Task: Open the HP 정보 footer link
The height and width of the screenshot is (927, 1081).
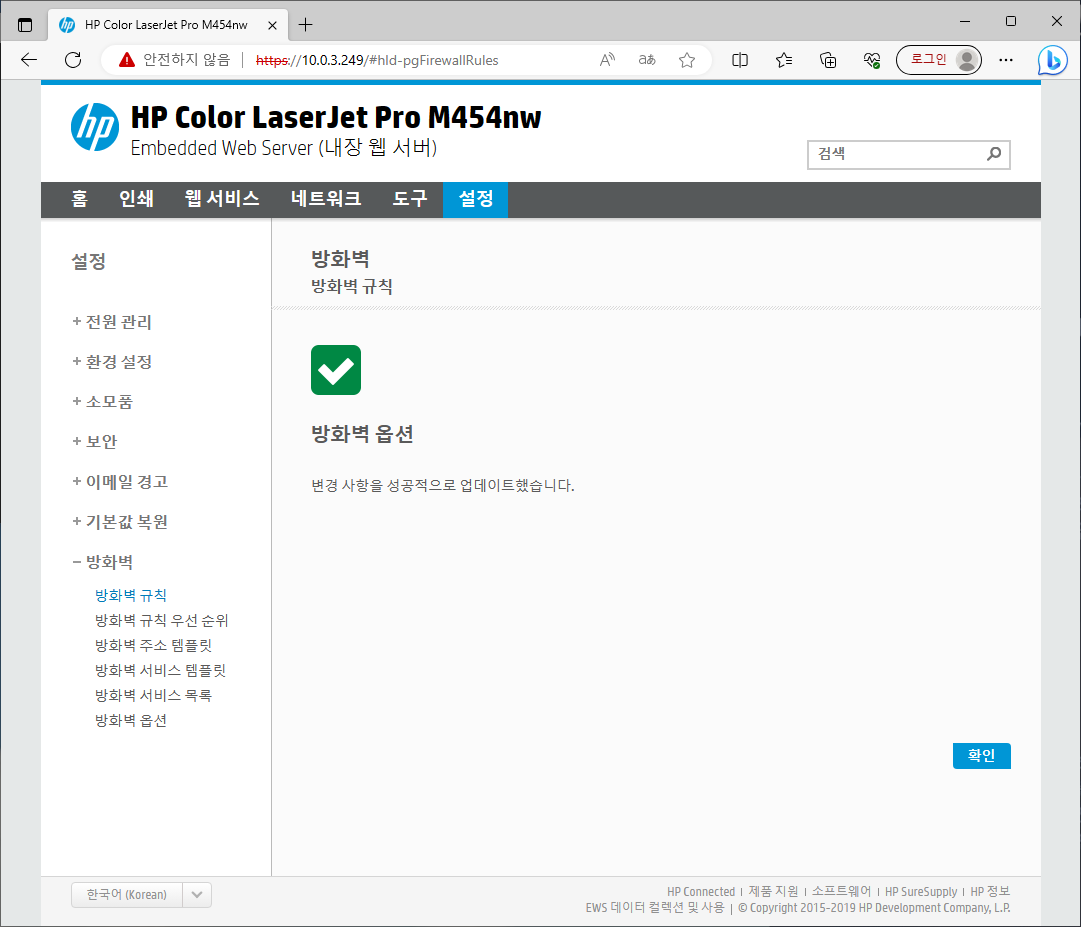Action: tap(990, 891)
